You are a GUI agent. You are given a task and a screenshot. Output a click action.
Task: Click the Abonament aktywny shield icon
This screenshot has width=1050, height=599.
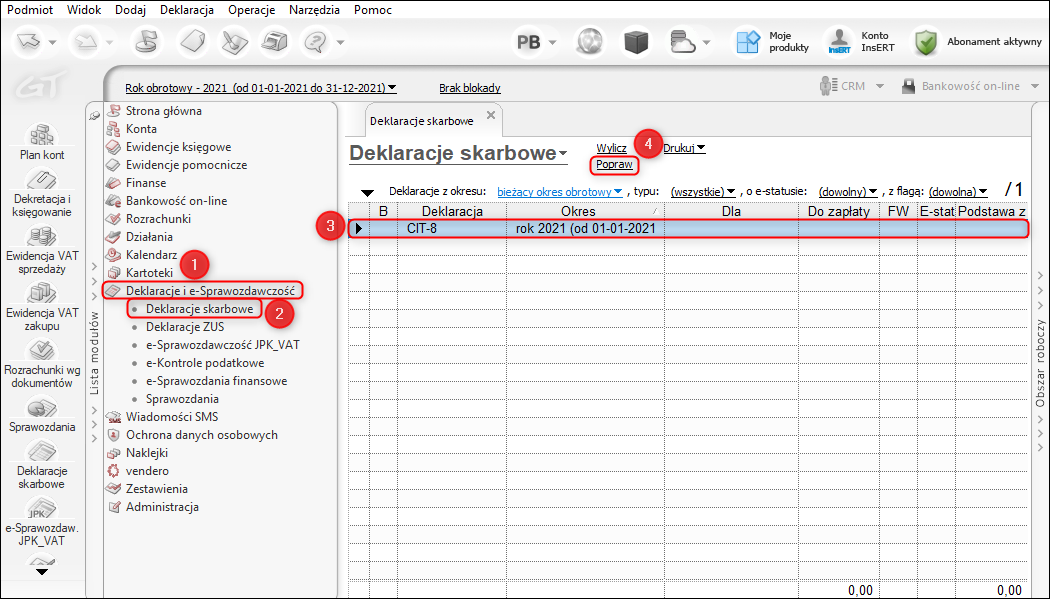point(925,41)
